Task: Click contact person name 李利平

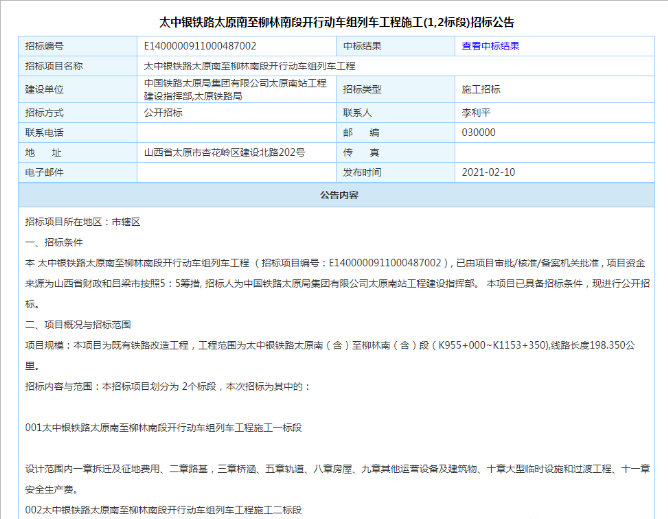Action: (477, 113)
